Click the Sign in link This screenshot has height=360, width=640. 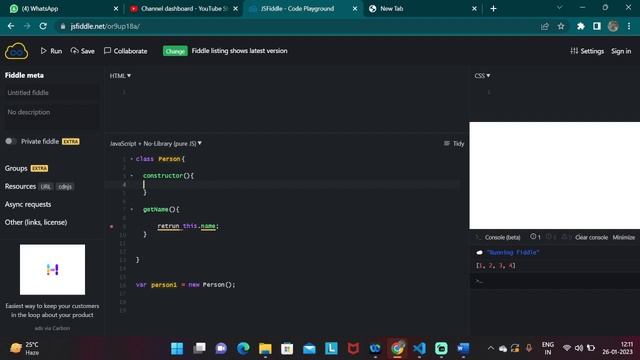tap(621, 51)
